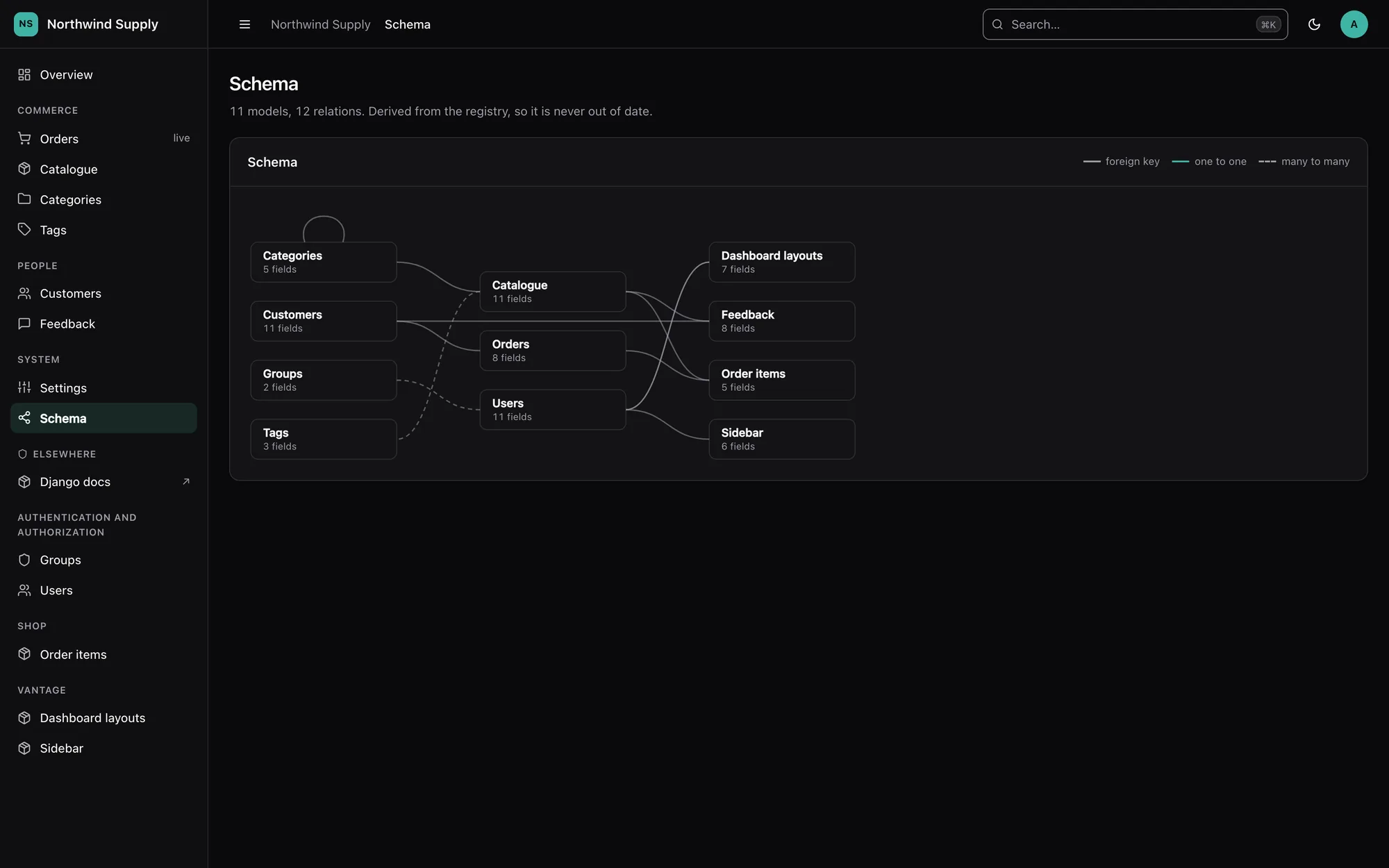Click the Categories folder icon
This screenshot has width=1389, height=868.
[x=24, y=199]
